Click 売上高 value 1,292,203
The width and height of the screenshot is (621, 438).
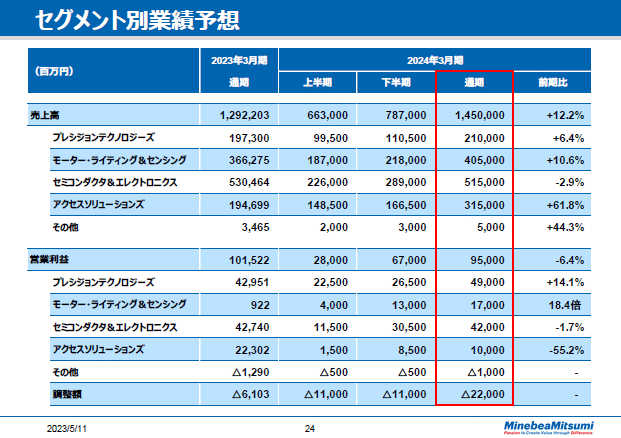[244, 115]
